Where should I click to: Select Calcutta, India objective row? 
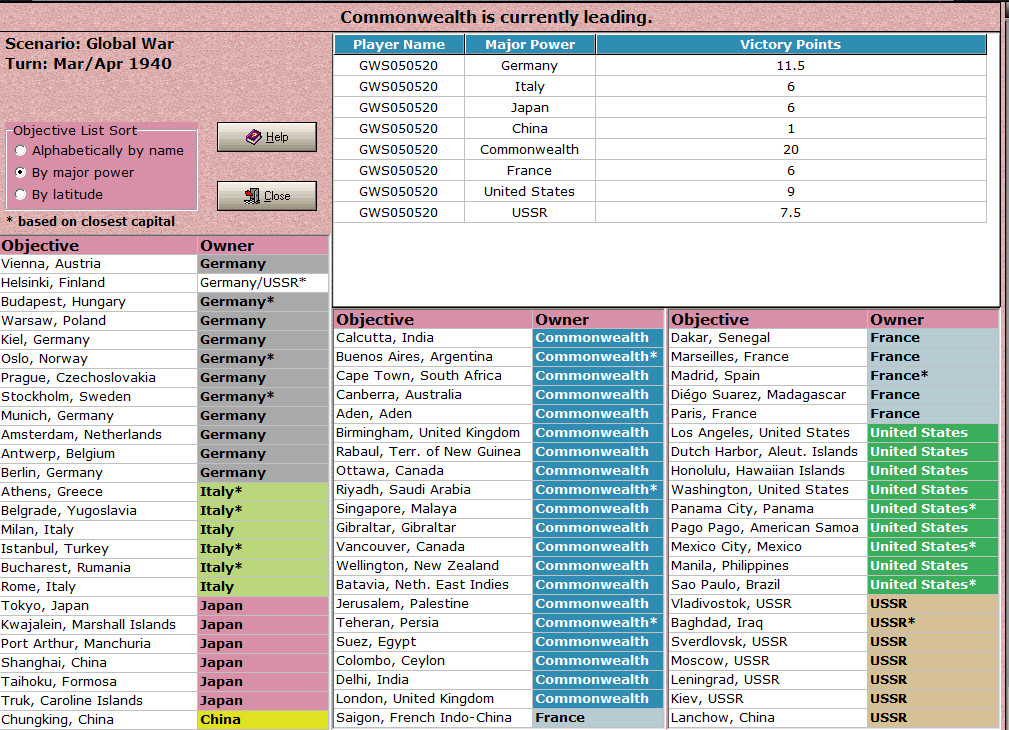[x=499, y=338]
